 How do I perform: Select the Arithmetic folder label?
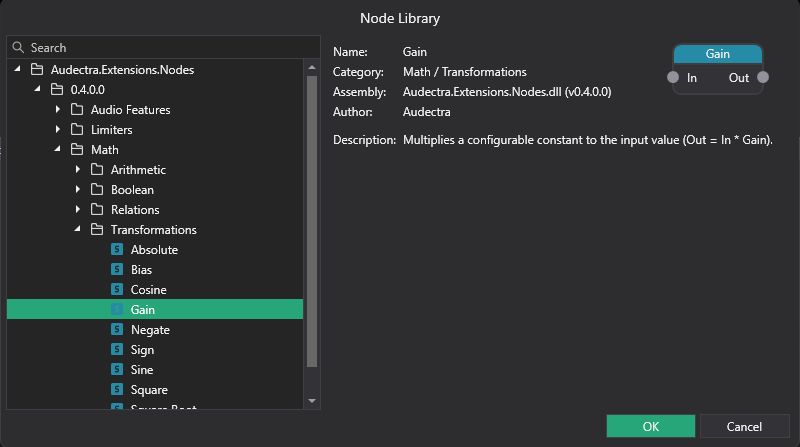click(138, 169)
